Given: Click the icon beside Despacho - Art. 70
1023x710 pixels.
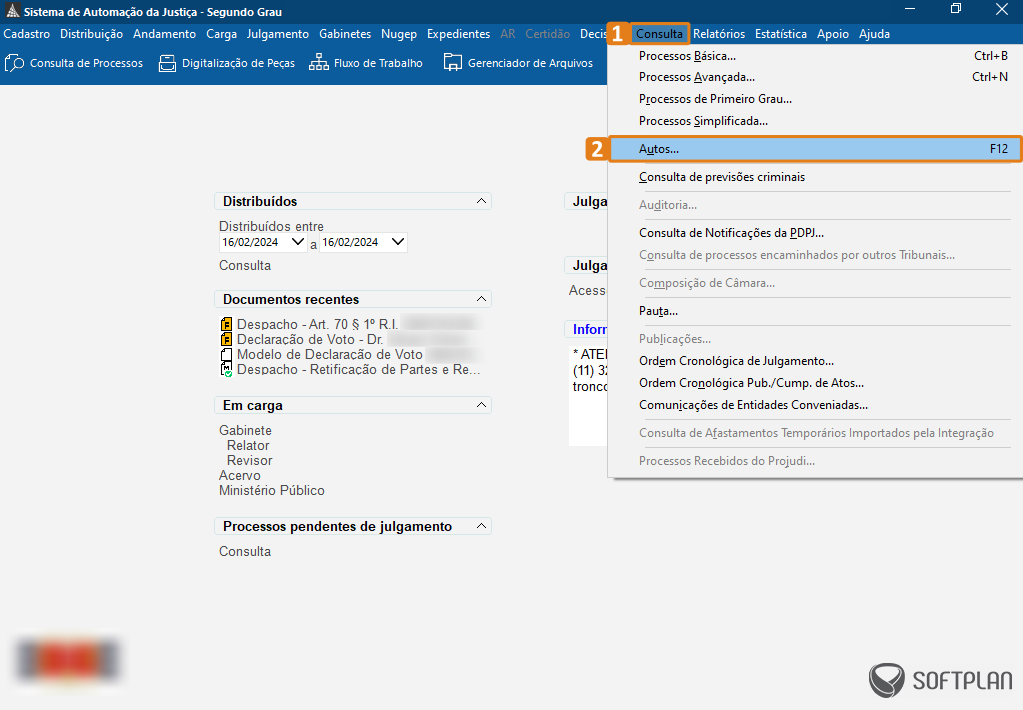Looking at the screenshot, I should click(226, 324).
